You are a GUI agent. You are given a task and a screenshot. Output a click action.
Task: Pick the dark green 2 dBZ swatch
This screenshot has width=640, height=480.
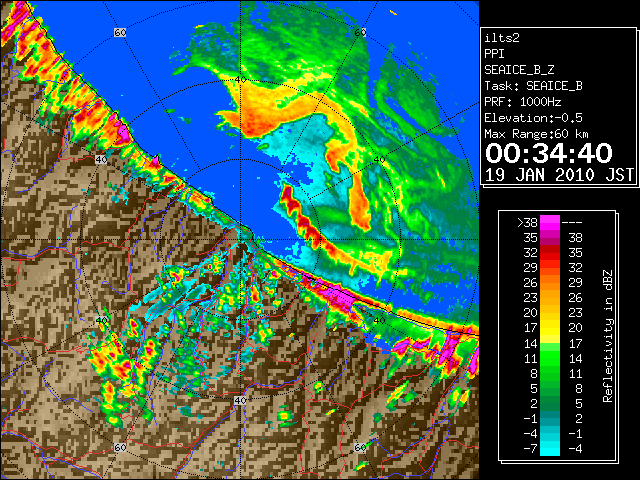pyautogui.click(x=550, y=403)
